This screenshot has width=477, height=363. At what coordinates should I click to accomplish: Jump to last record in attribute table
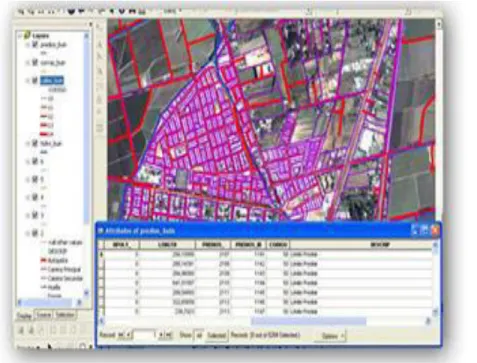pos(169,335)
